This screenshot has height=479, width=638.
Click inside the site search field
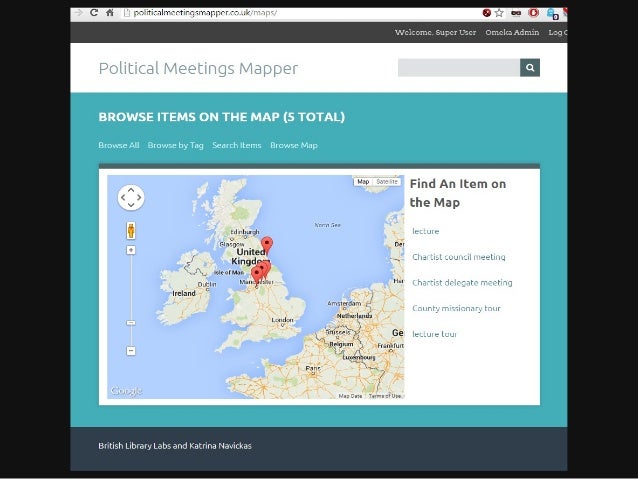(x=459, y=68)
